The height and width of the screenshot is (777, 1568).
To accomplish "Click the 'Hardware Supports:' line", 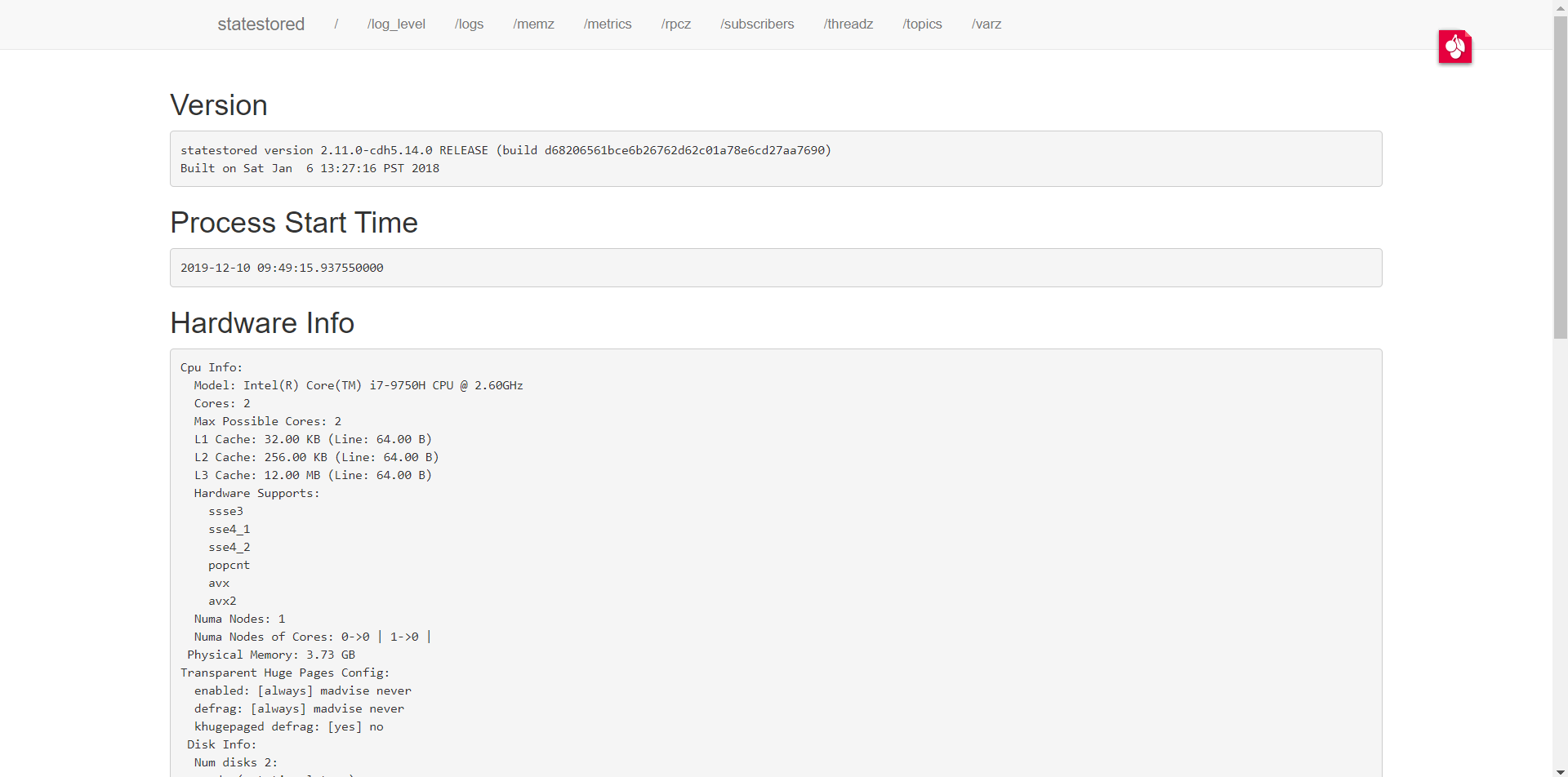I will 256,493.
